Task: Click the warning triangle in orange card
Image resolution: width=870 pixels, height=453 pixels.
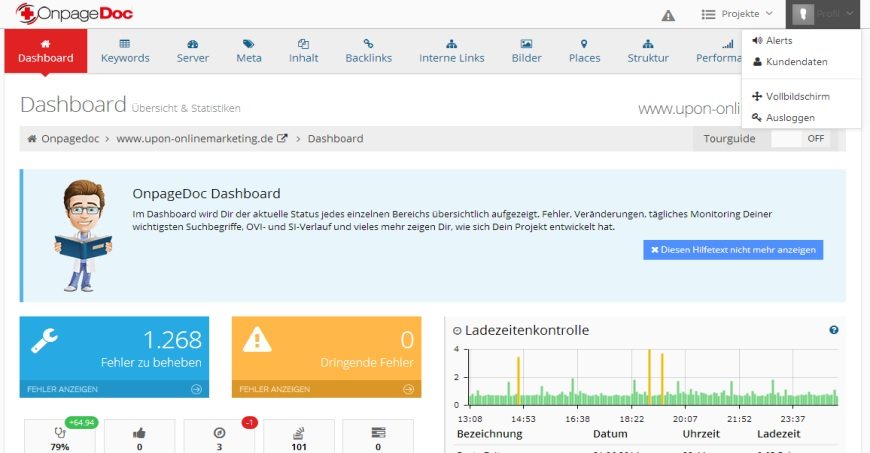Action: (257, 340)
